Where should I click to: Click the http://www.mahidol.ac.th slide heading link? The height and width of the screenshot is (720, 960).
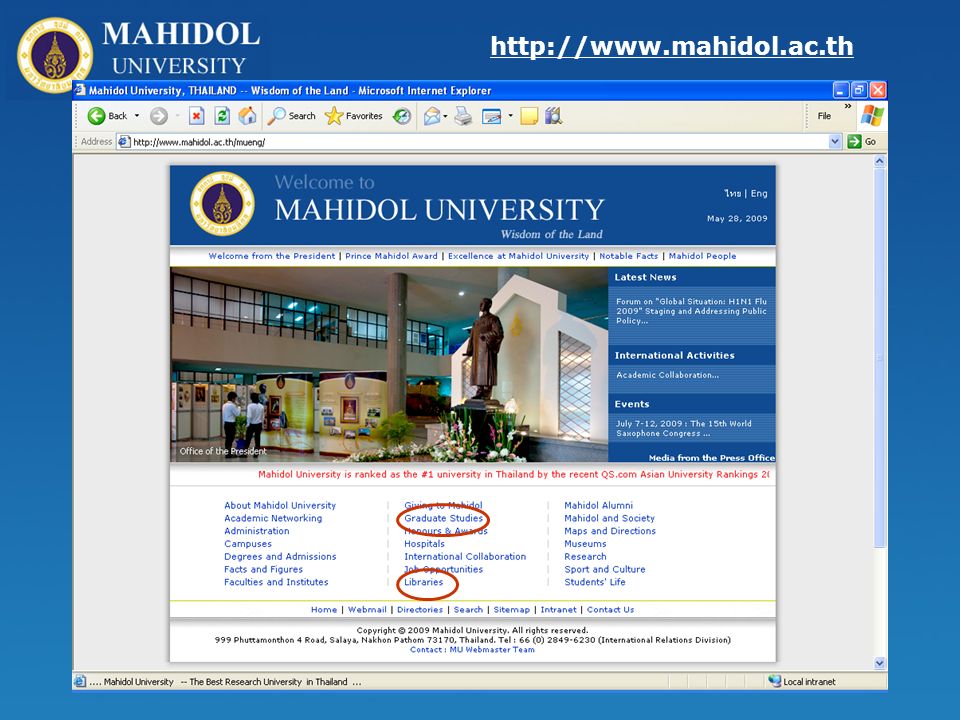(x=672, y=47)
